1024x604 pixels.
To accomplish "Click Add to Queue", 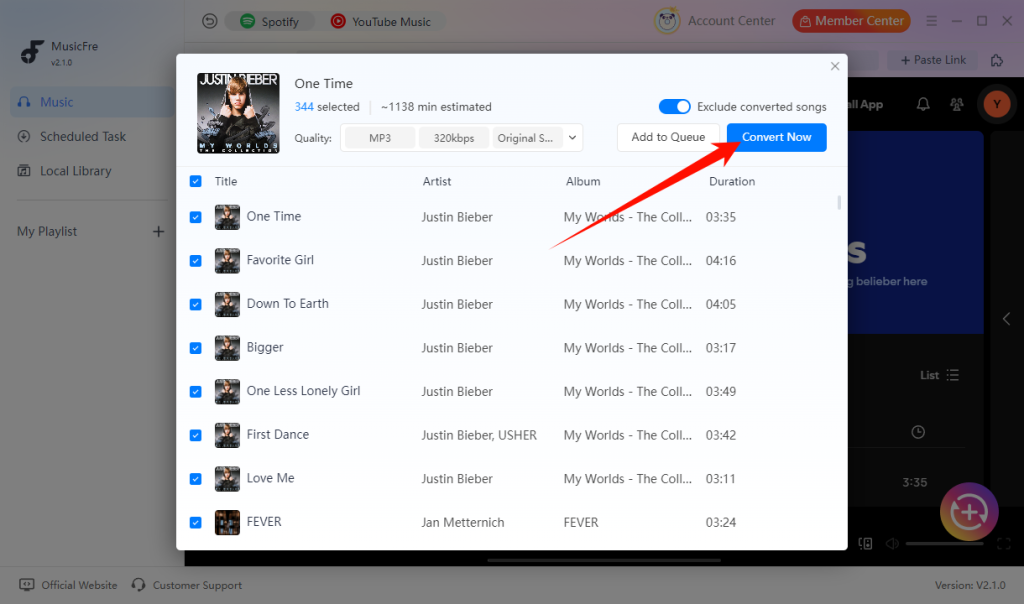I will click(x=668, y=137).
